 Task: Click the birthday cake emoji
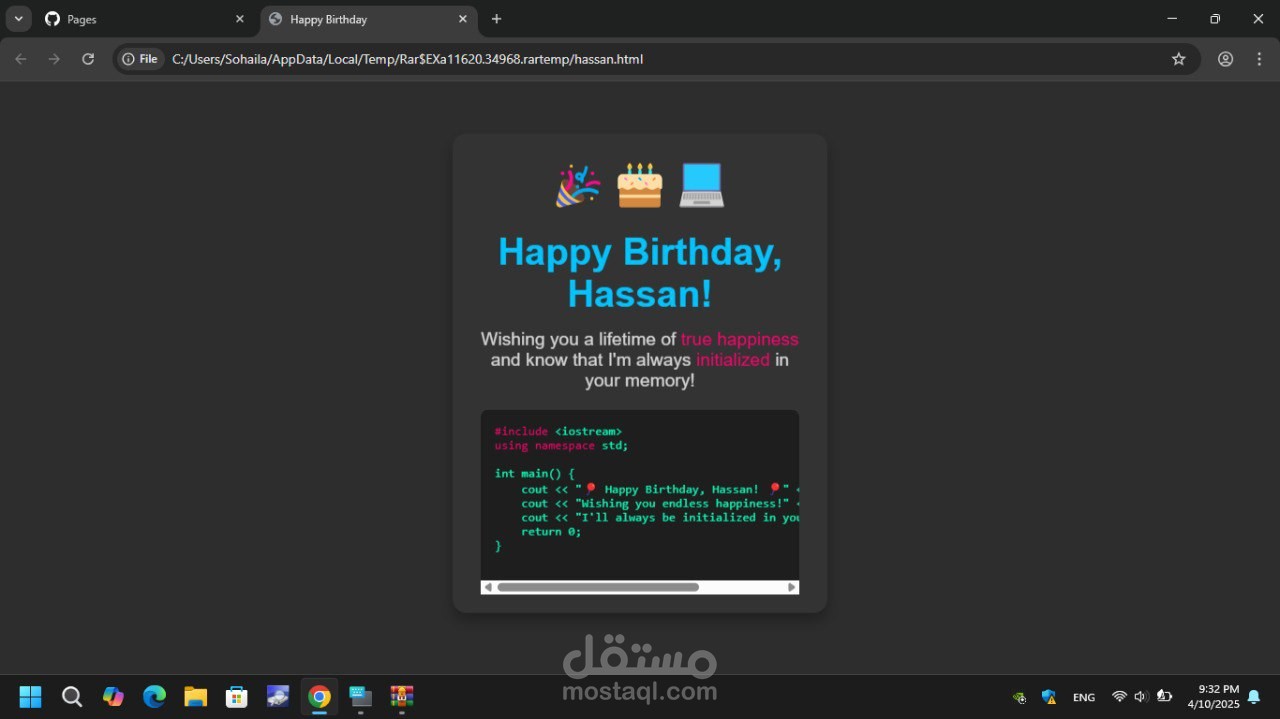point(640,185)
